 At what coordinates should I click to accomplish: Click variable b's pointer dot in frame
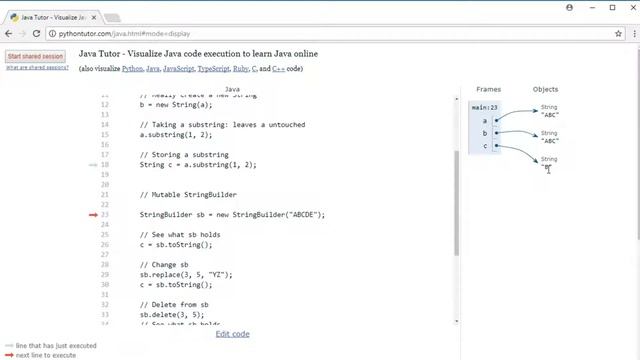click(496, 133)
